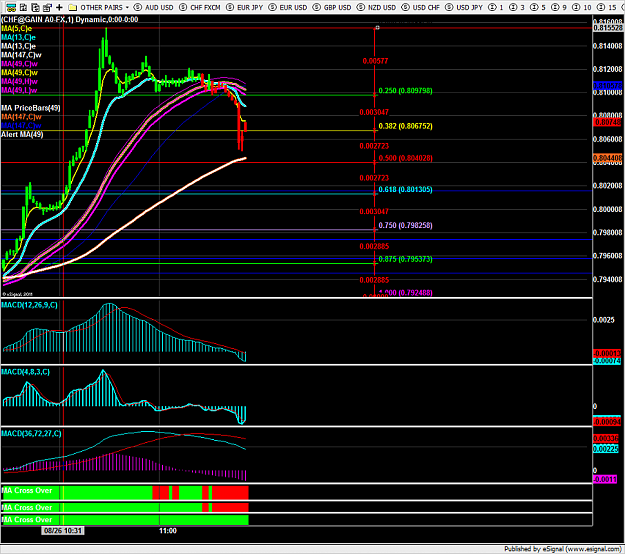Click the red 0.80748 current price tag
This screenshot has height=554, width=625.
tap(607, 122)
